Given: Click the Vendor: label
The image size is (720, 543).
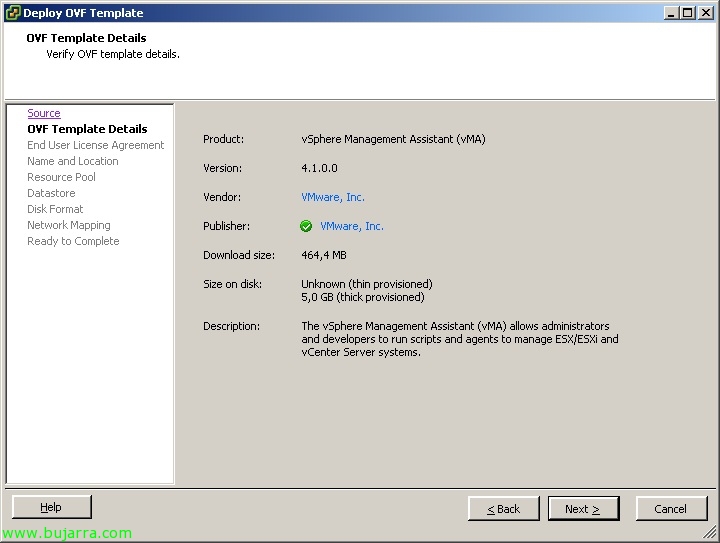Looking at the screenshot, I should pyautogui.click(x=222, y=197).
